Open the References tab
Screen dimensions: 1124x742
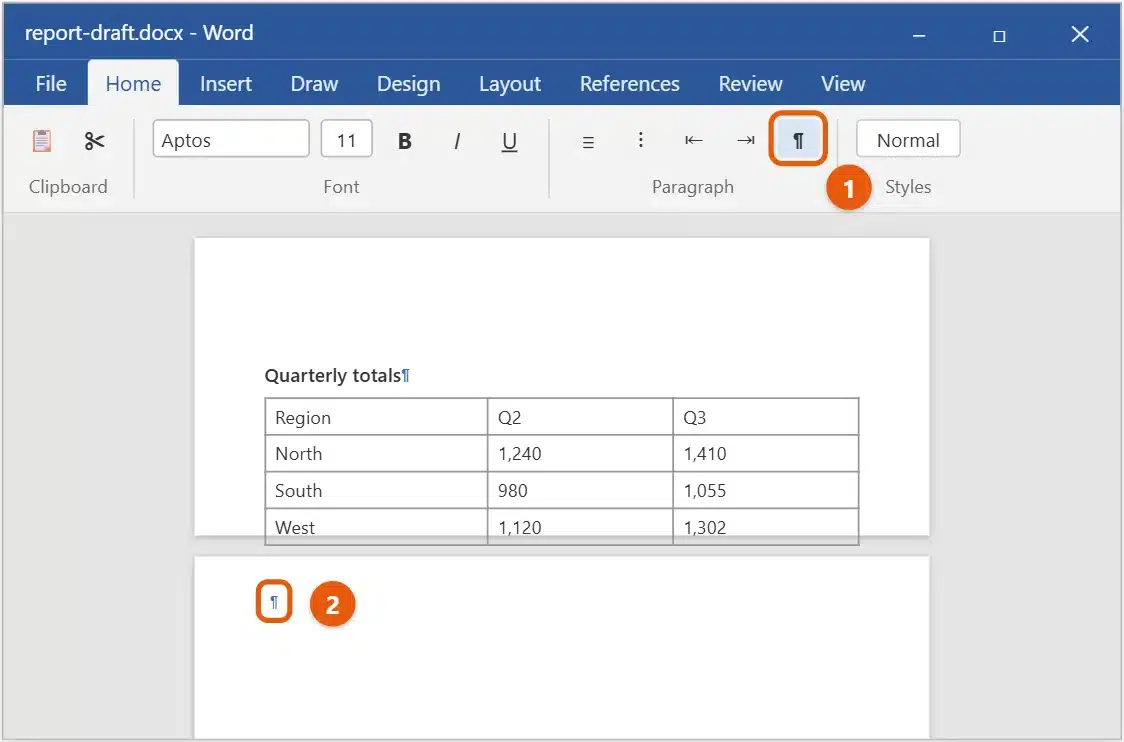[x=629, y=84]
